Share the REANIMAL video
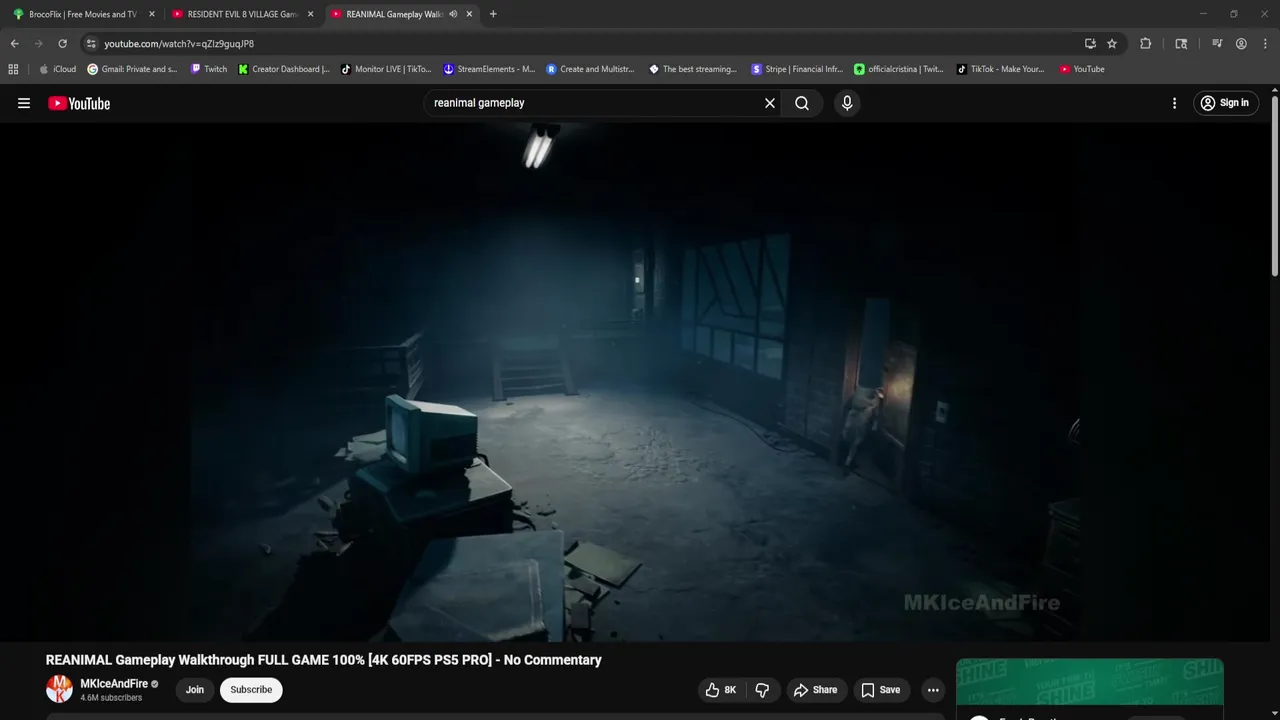Viewport: 1280px width, 720px height. (x=815, y=690)
